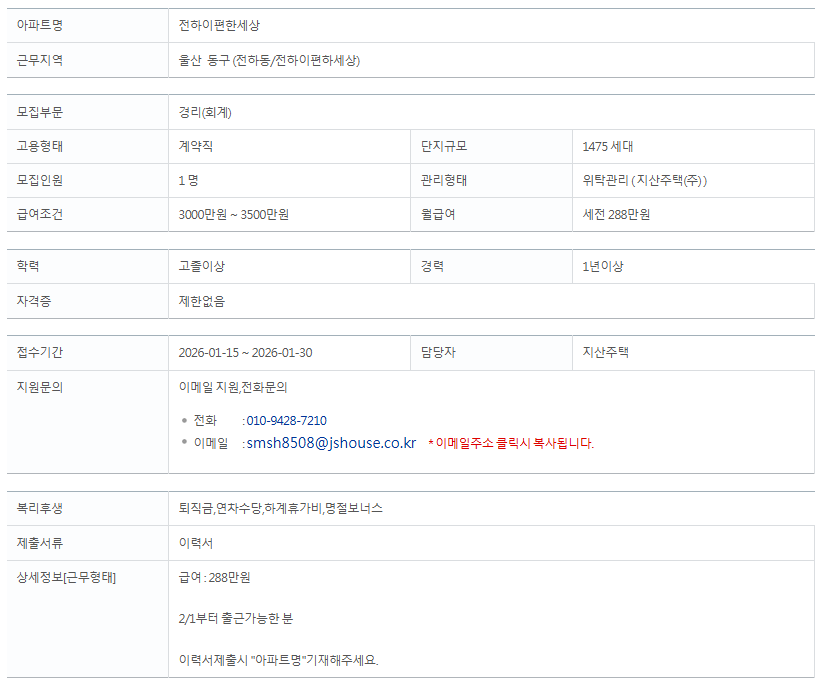Click the 1475 세대 complex size value
The image size is (825, 688).
[608, 146]
